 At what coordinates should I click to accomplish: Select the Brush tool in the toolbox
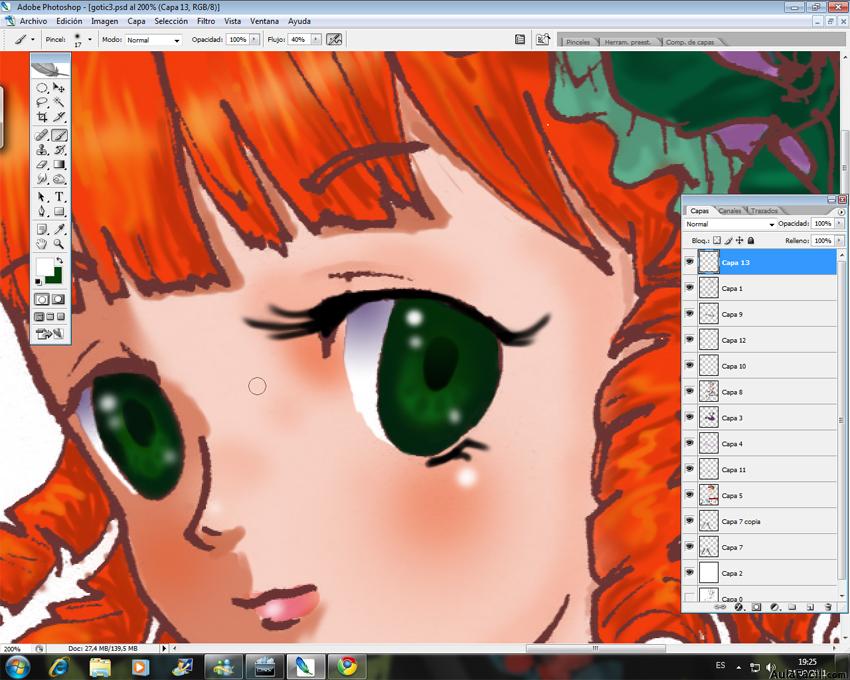[x=59, y=135]
